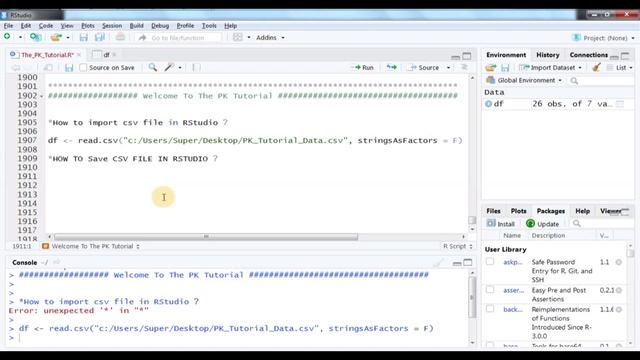Click the Environment pane search field
Image resolution: width=640 pixels, height=360 pixels.
pos(601,81)
